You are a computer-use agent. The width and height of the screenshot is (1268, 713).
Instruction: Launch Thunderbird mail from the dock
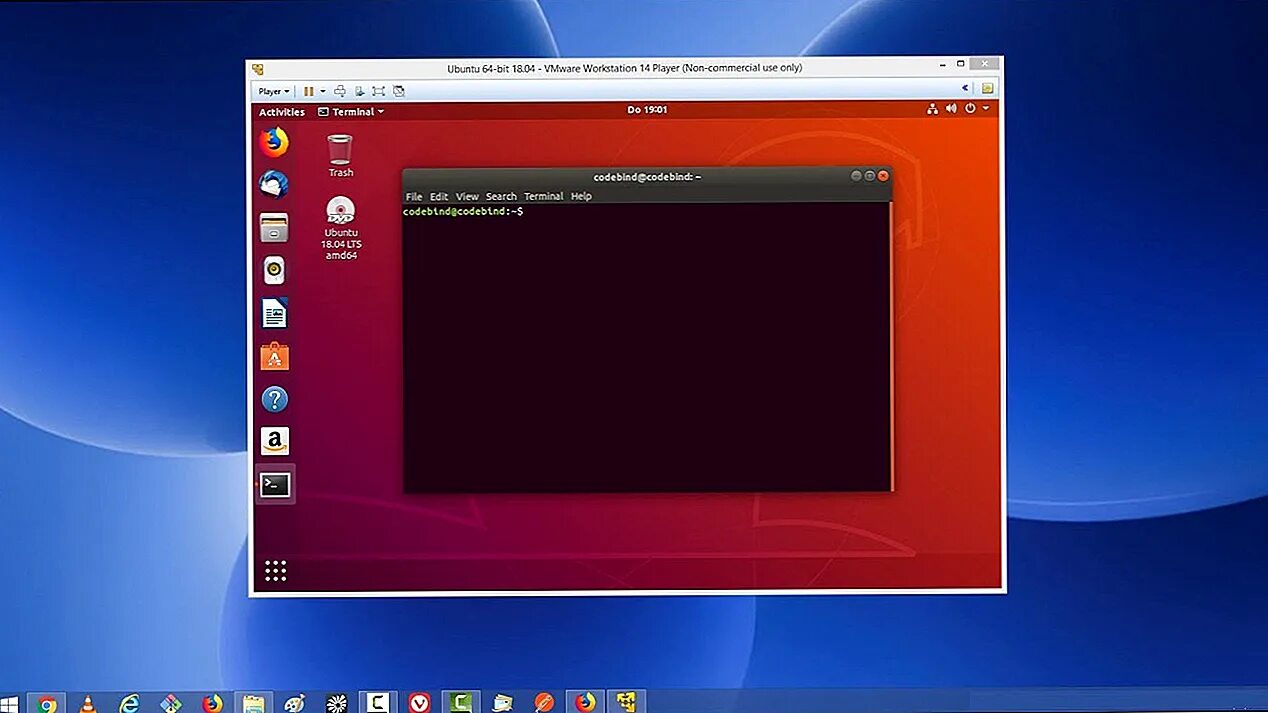273,185
